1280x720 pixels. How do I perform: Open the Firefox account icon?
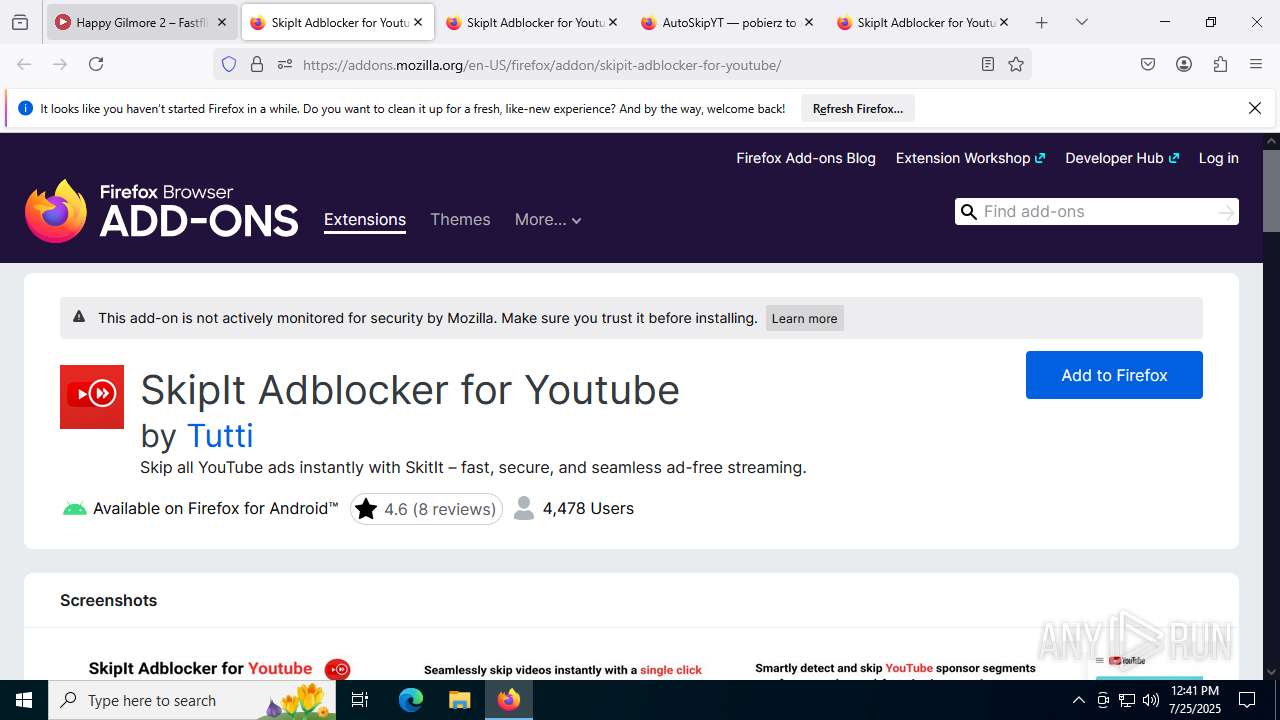[1184, 64]
